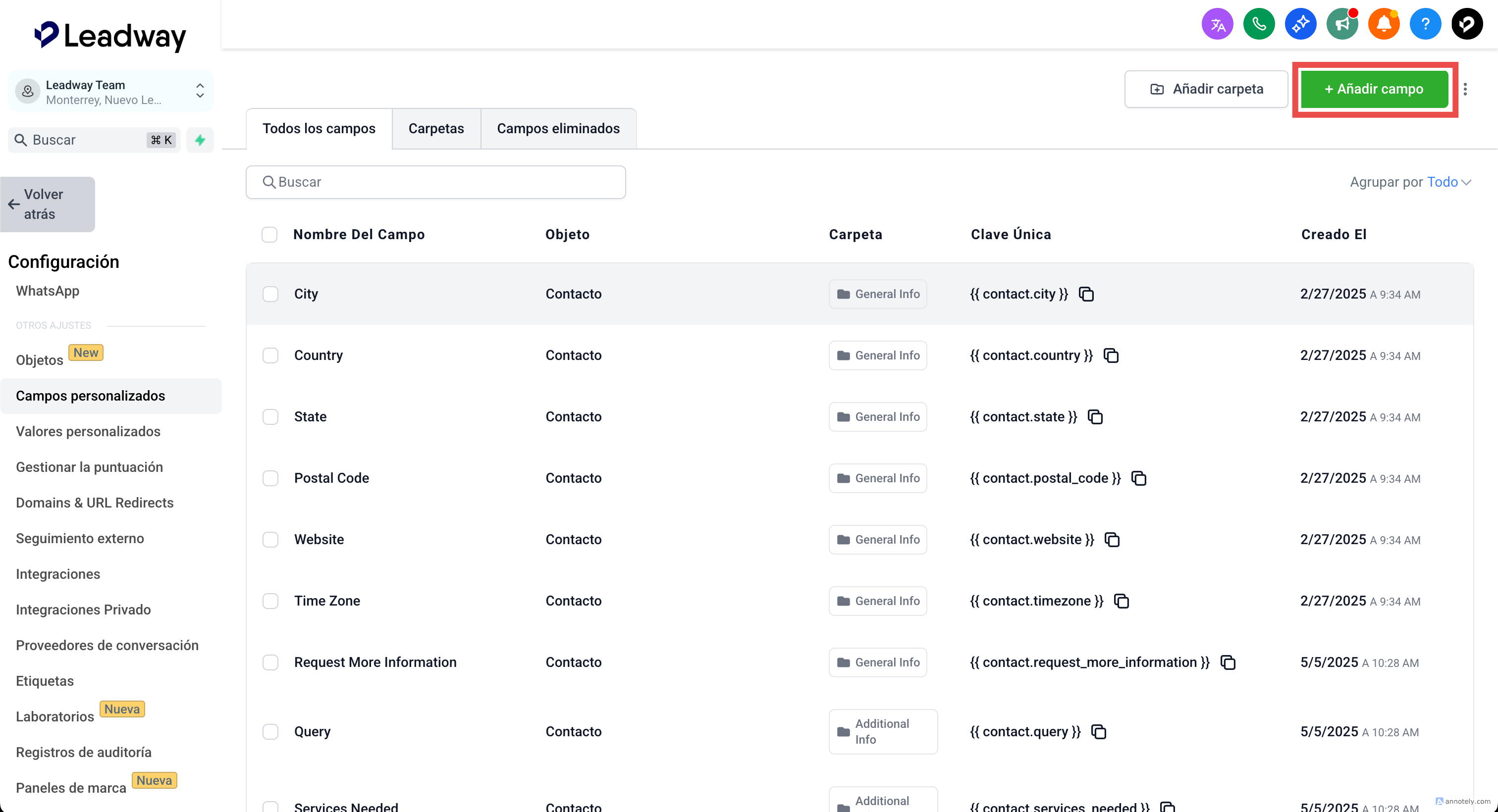1498x812 pixels.
Task: Open the green phone dialer icon
Action: 1258,24
